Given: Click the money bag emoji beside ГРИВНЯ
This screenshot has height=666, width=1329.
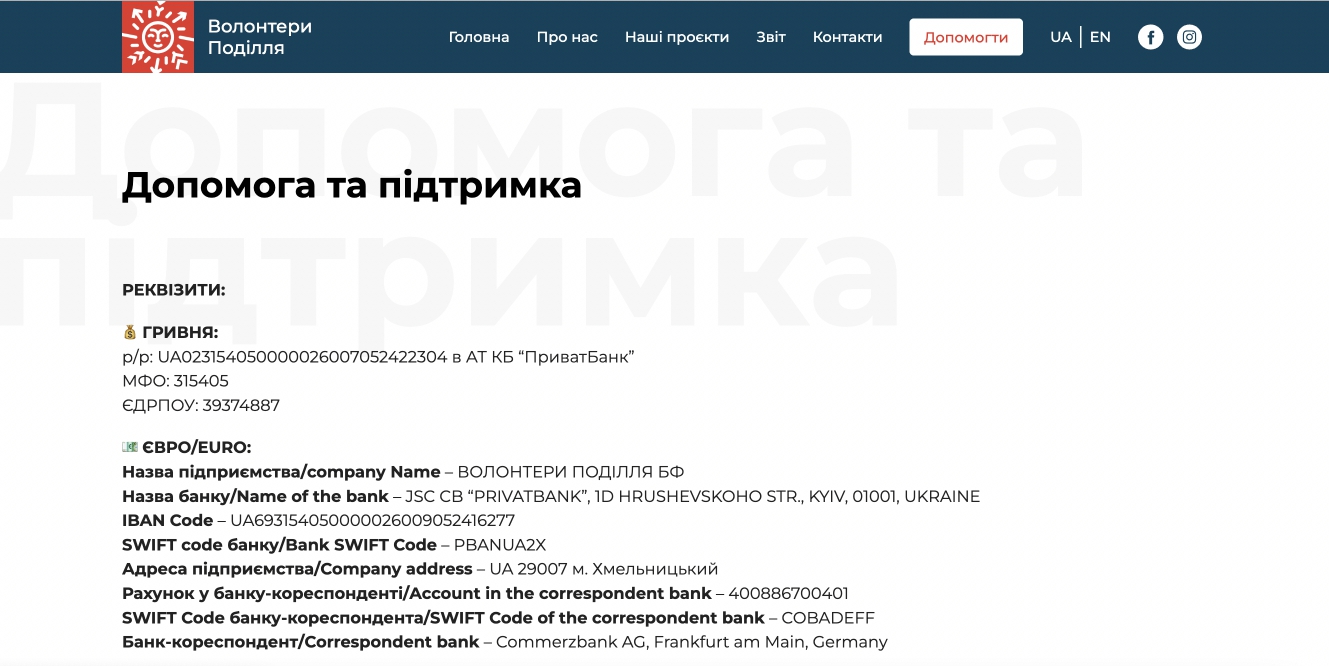Looking at the screenshot, I should (130, 332).
